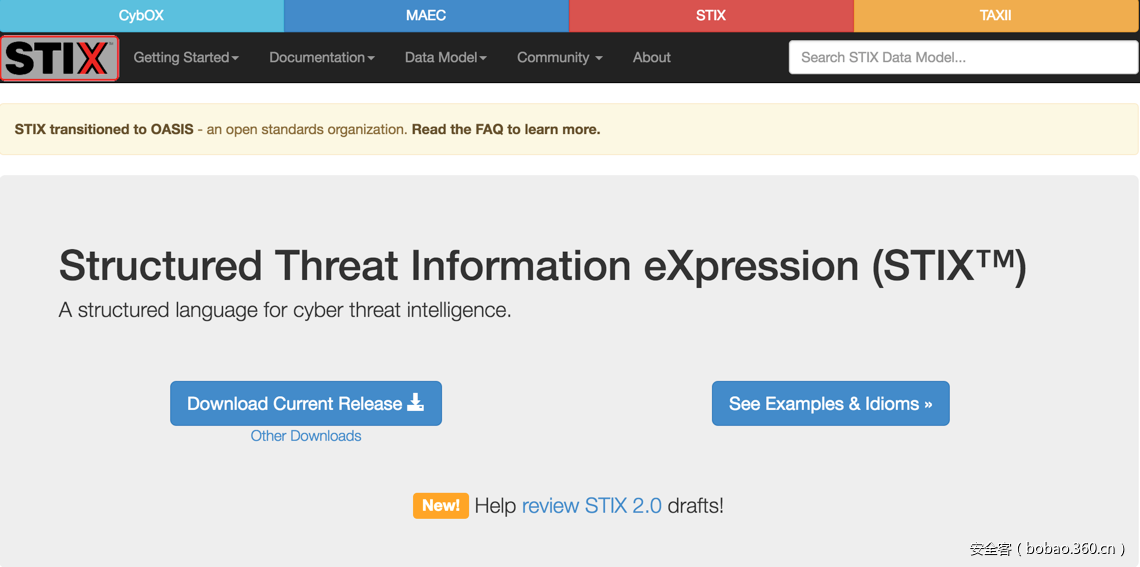Viewport: 1140px width, 567px height.
Task: Follow the review STIX 2.0 link
Action: [x=591, y=505]
